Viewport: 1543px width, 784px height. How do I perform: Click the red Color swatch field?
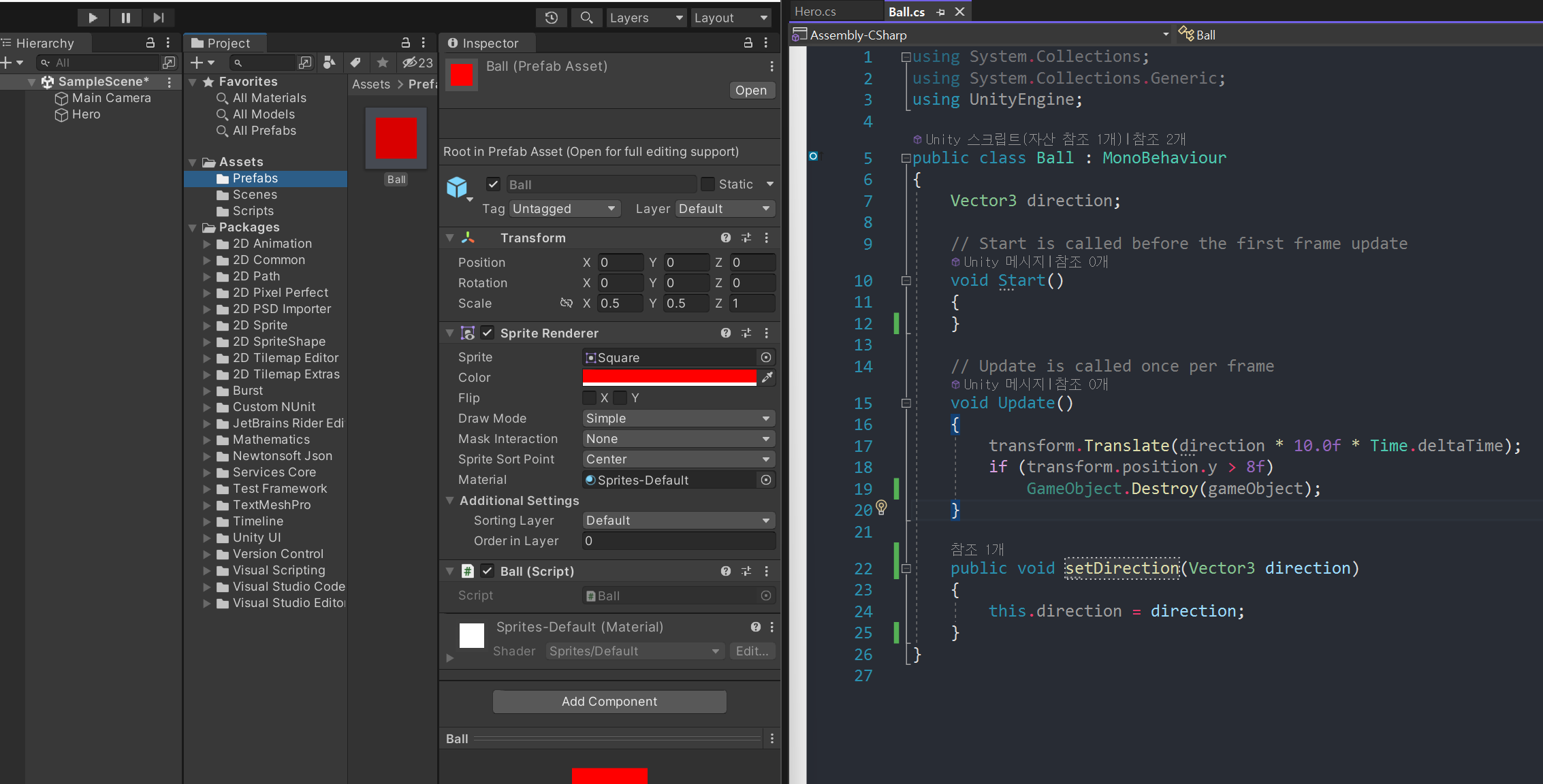pos(669,377)
